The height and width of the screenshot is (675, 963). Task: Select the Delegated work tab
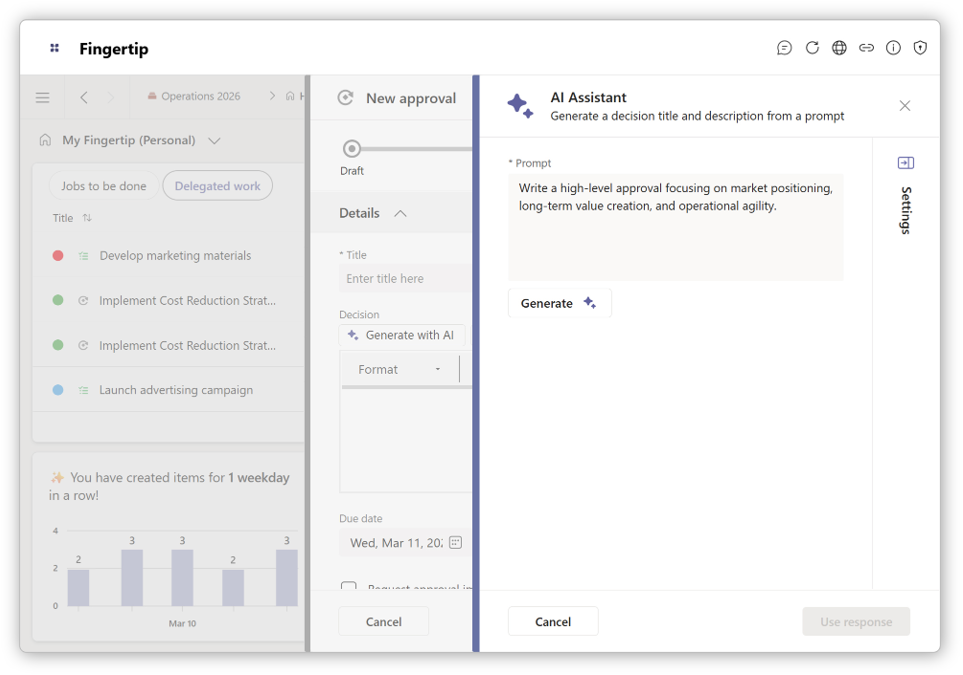(x=217, y=186)
